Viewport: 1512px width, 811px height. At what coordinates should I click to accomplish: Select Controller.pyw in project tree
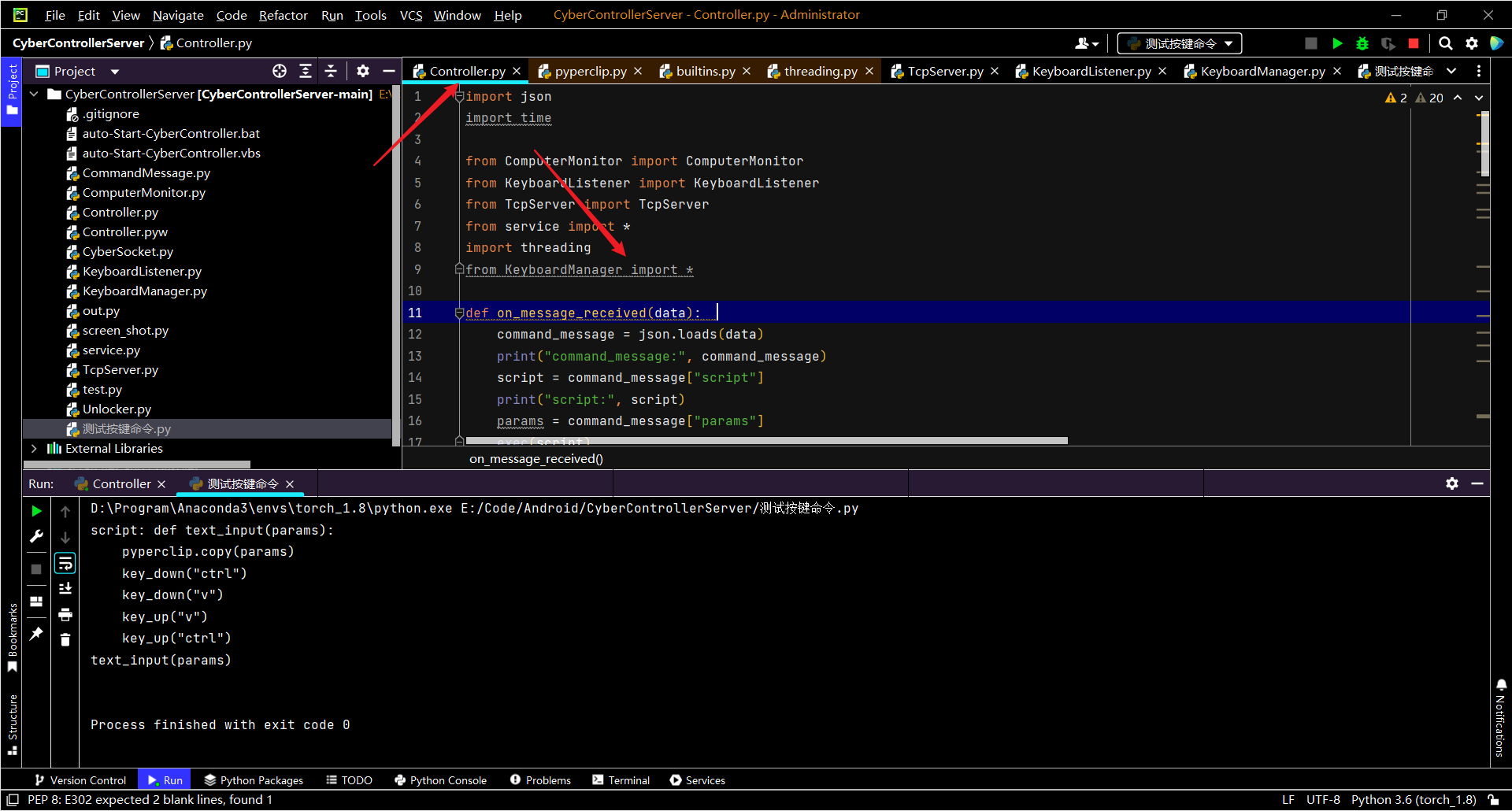124,231
